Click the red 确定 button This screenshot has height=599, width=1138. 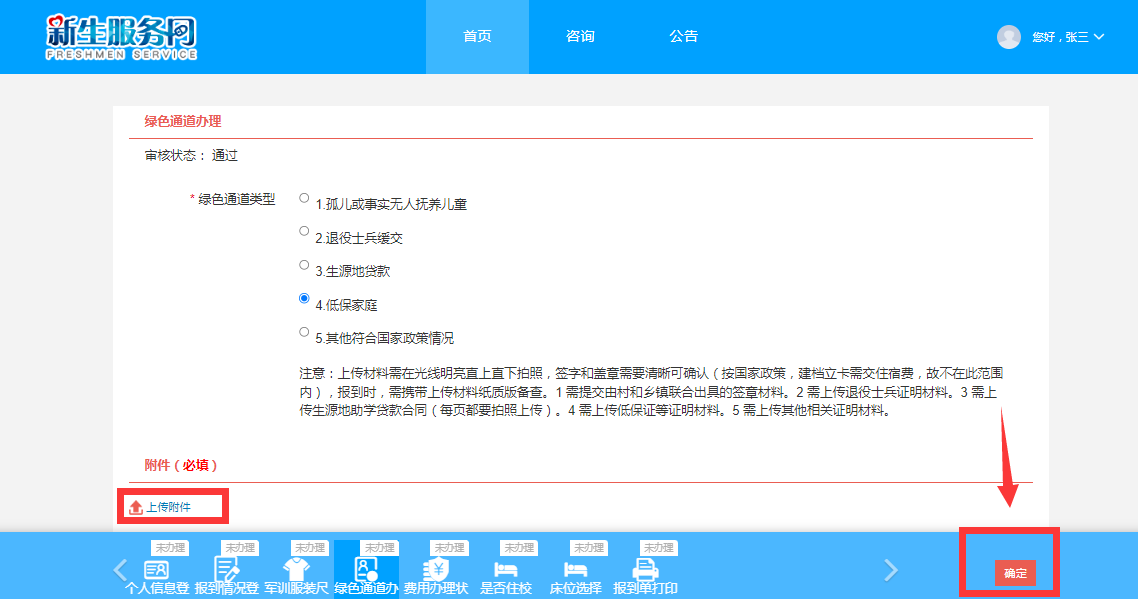[x=1015, y=573]
